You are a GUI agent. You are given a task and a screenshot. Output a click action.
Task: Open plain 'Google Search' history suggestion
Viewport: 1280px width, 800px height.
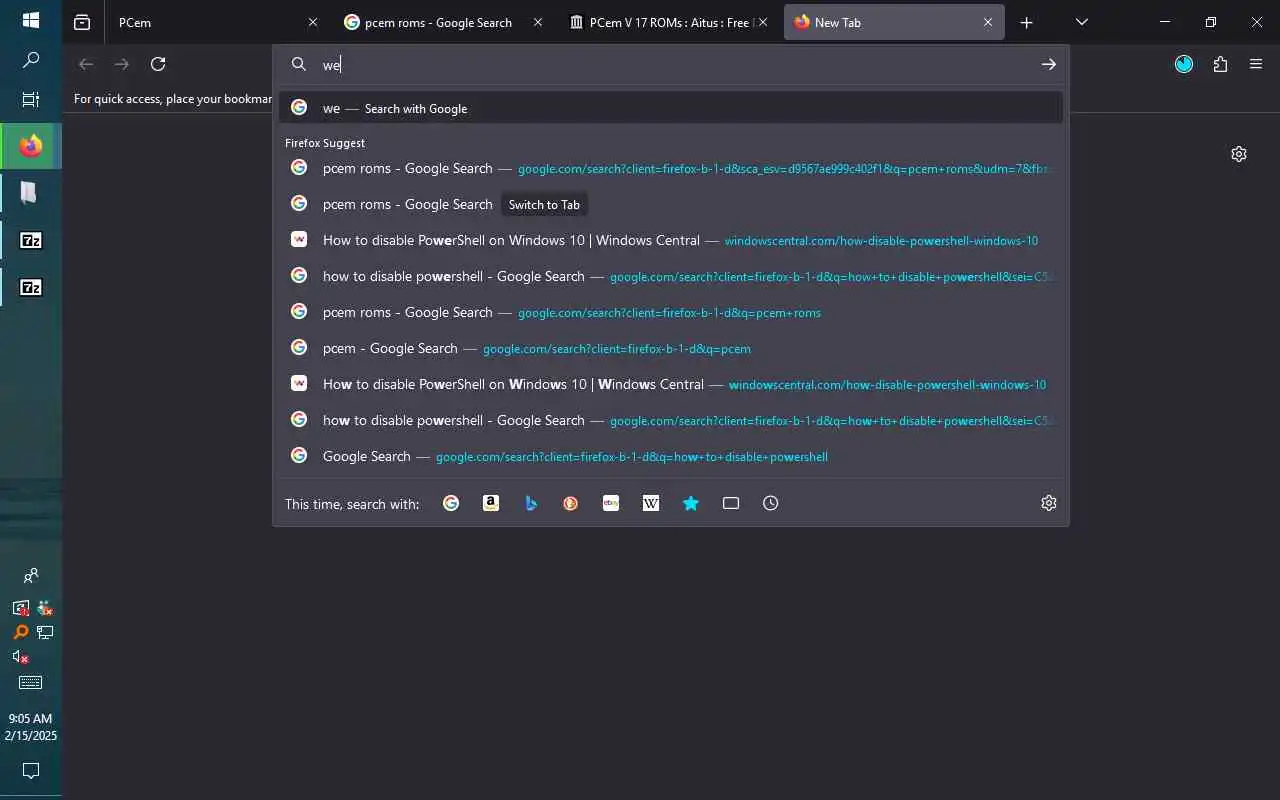click(x=670, y=456)
